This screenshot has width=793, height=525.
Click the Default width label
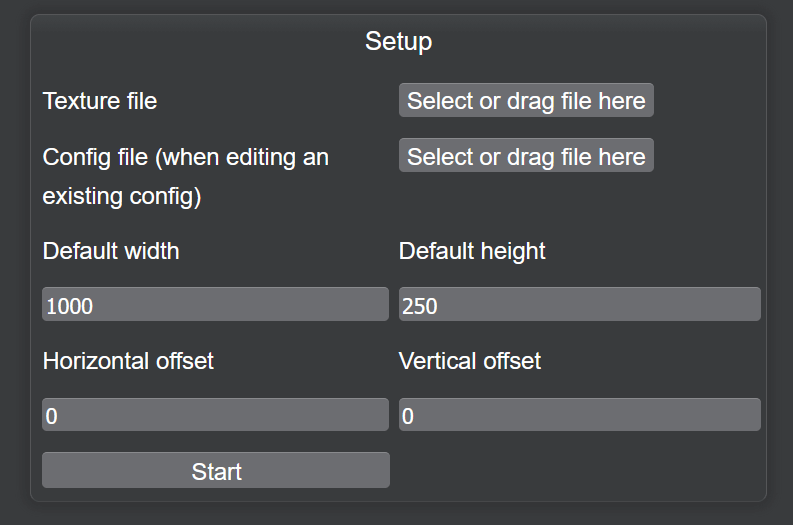[111, 251]
